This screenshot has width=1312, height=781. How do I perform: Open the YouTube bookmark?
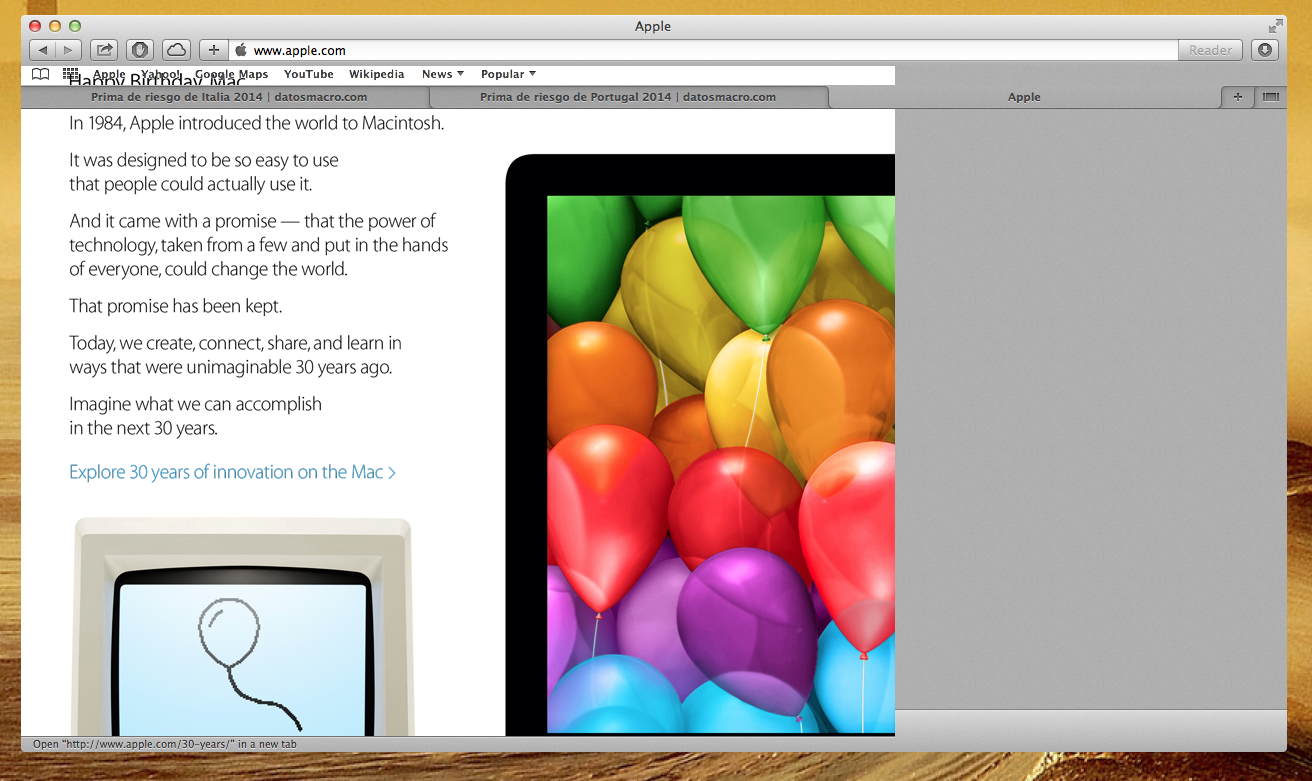pos(309,75)
